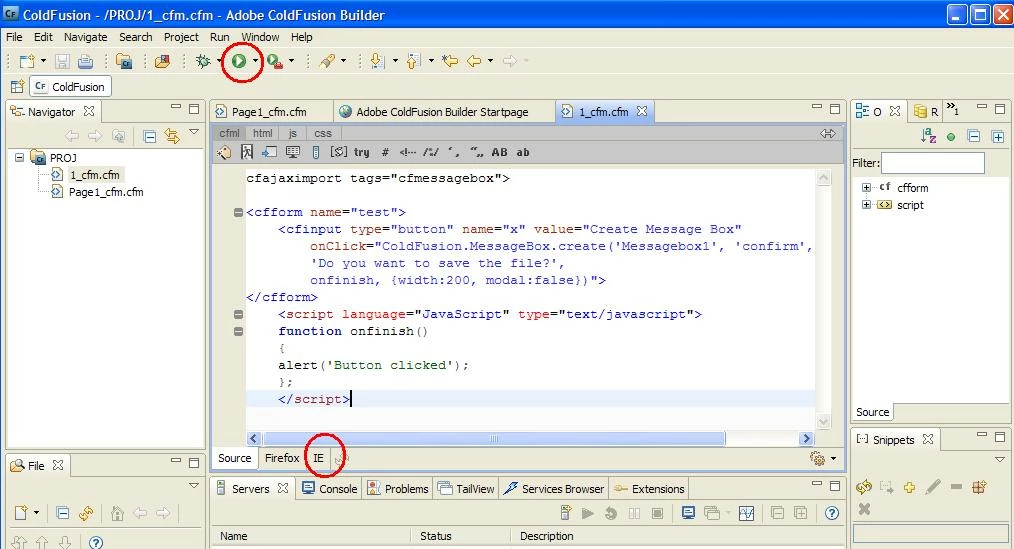
Task: Click the Open Perspective icon
Action: 17,86
